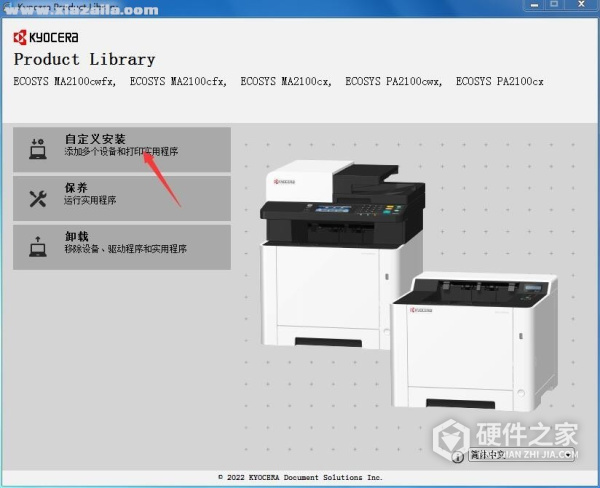
Task: Click the single-function printer image
Action: point(474,341)
